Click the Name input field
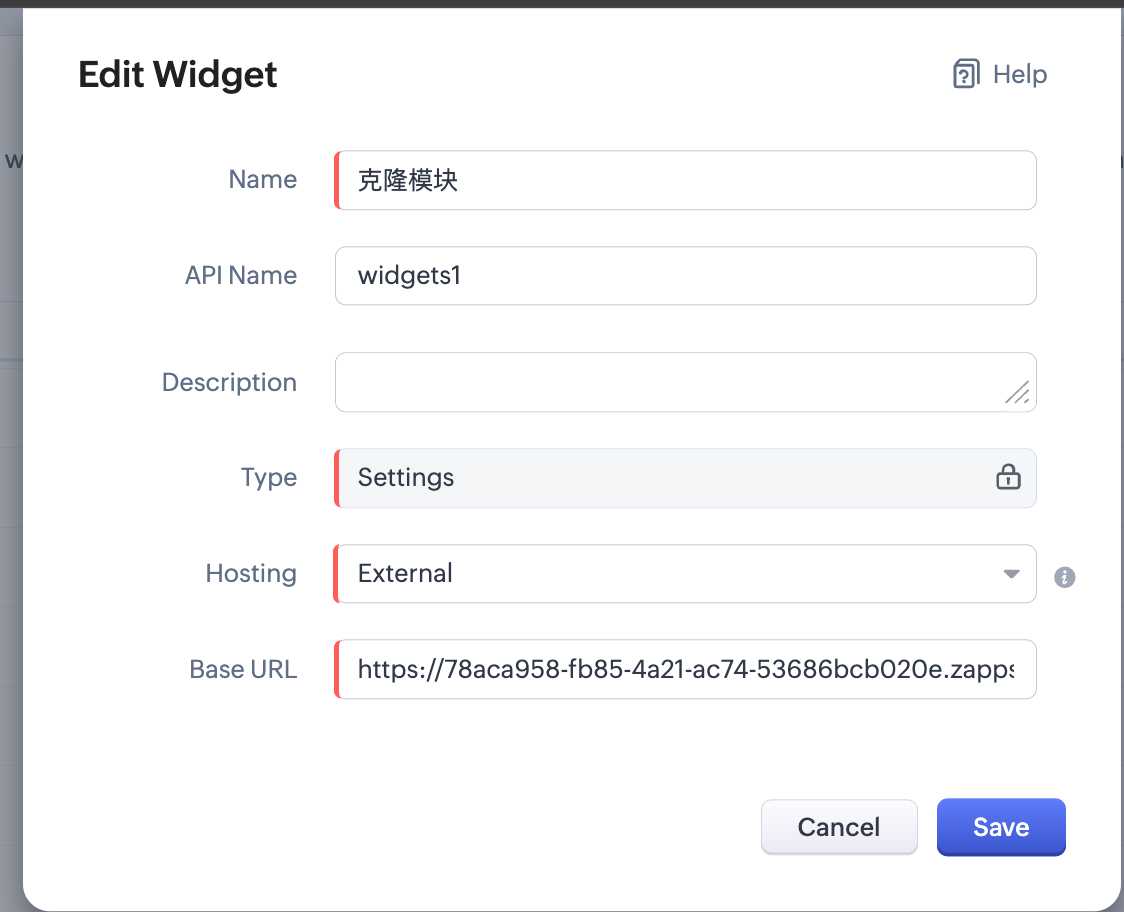The image size is (1124, 912). click(x=686, y=180)
